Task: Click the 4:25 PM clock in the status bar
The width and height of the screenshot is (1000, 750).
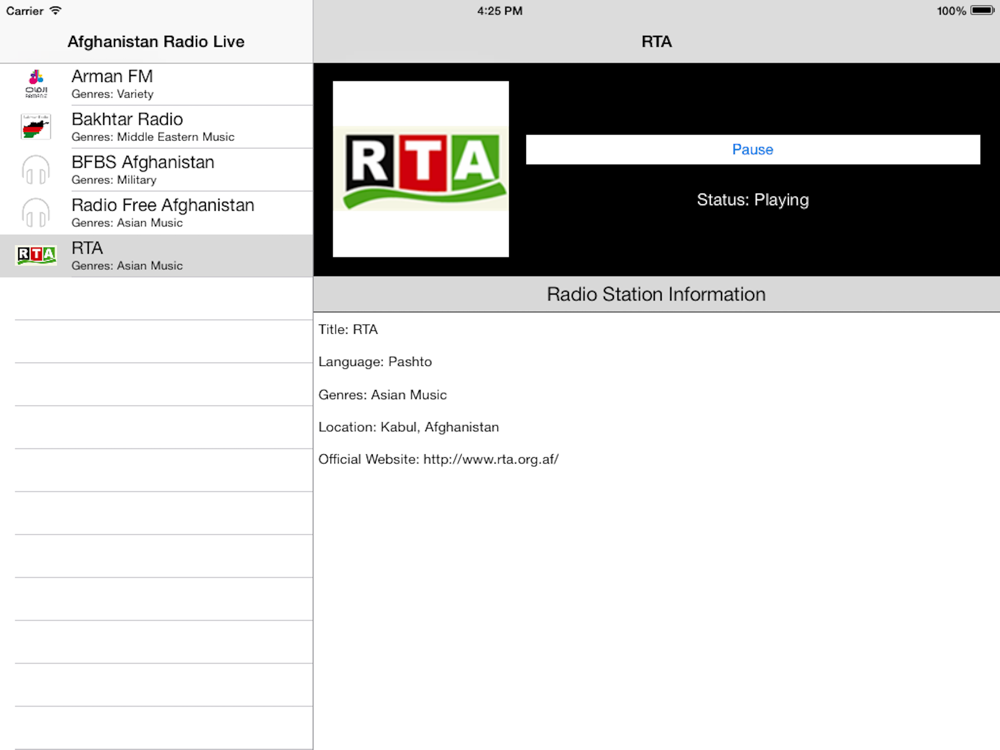Action: (x=500, y=11)
